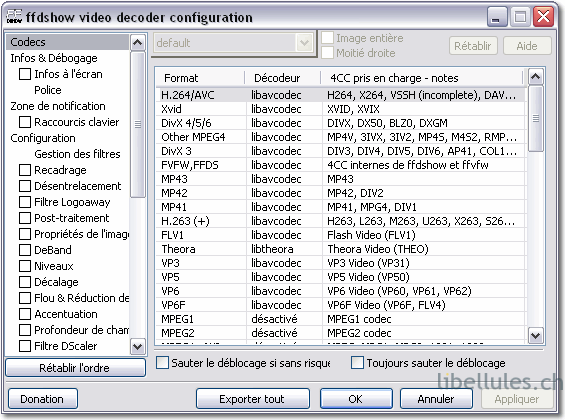The width and height of the screenshot is (565, 420).
Task: Click the codec table scroll-up arrow
Action: point(535,76)
